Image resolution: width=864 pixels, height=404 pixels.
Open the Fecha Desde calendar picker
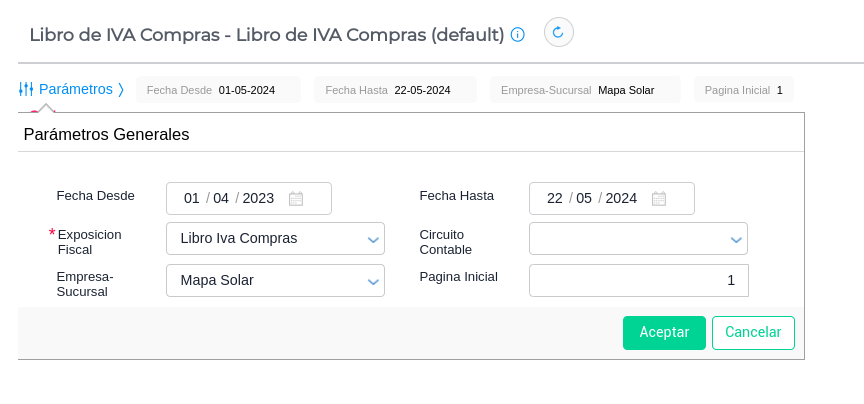pyautogui.click(x=296, y=198)
